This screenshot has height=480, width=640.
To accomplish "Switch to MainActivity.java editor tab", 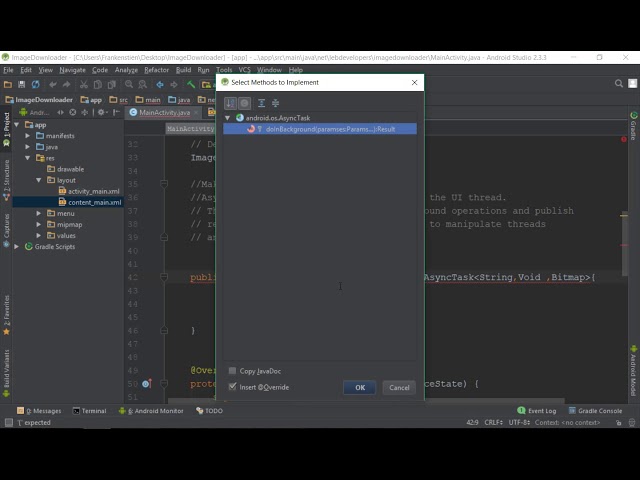I will [x=164, y=112].
